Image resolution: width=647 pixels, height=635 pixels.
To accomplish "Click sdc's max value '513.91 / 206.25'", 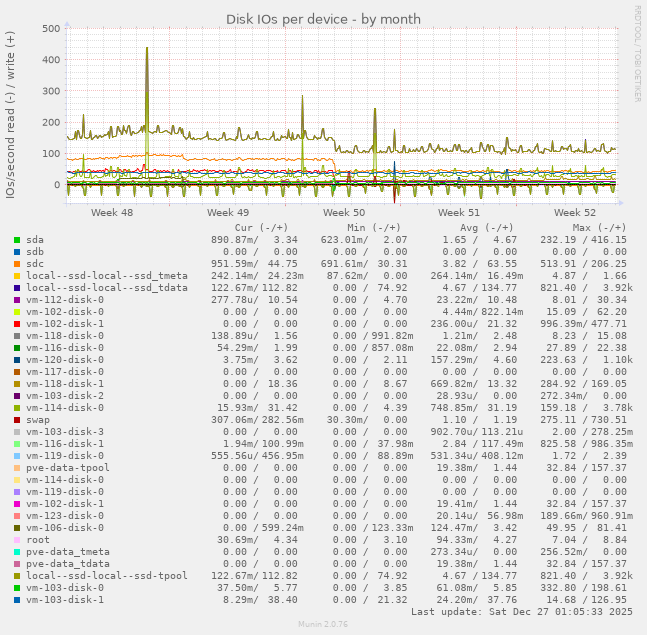I will pos(583,264).
